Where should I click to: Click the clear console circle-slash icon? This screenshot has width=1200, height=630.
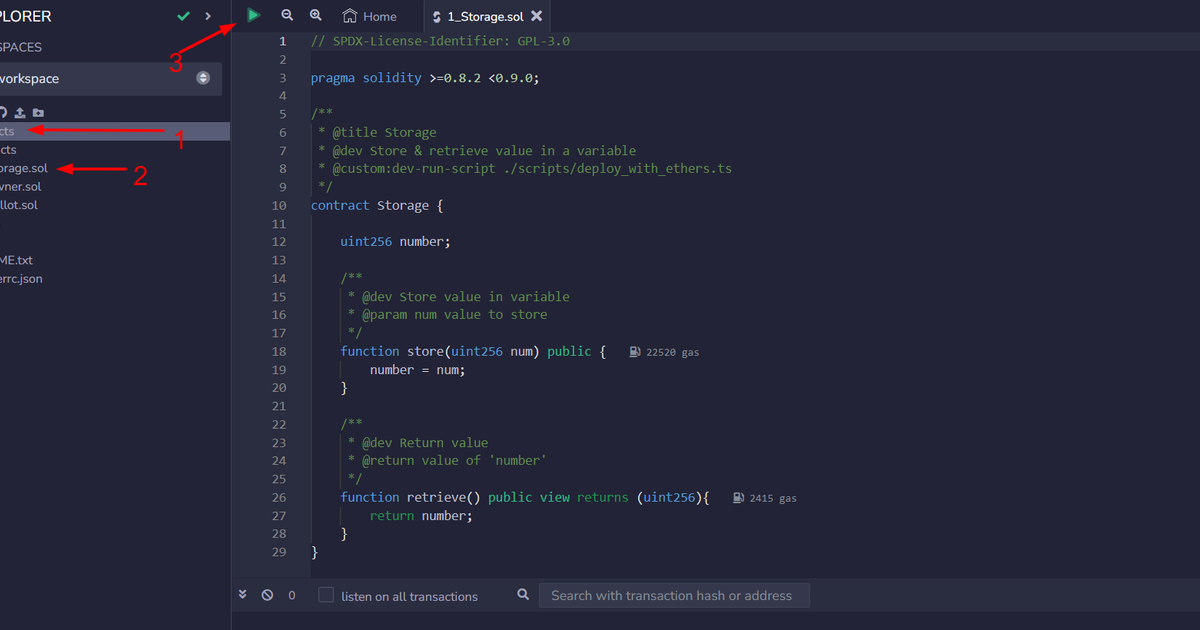(267, 595)
